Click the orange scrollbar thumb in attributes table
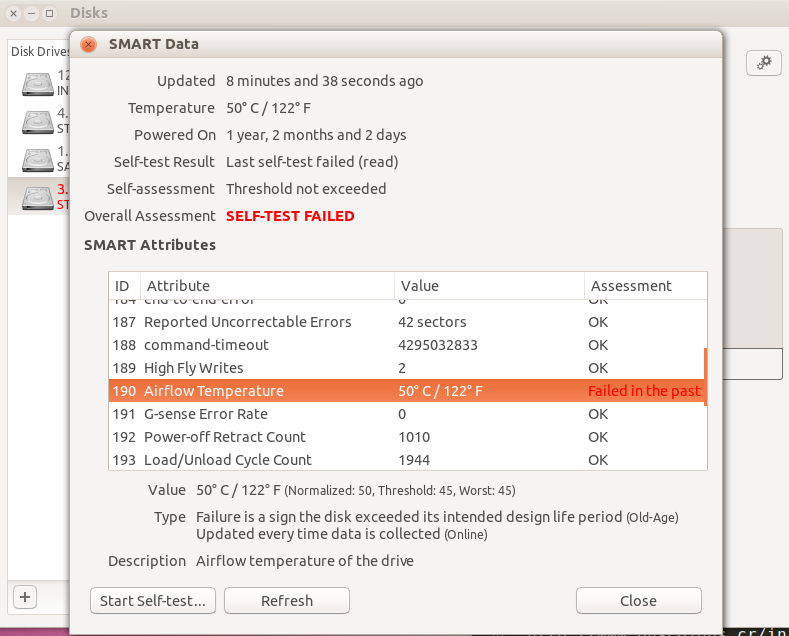 coord(705,377)
